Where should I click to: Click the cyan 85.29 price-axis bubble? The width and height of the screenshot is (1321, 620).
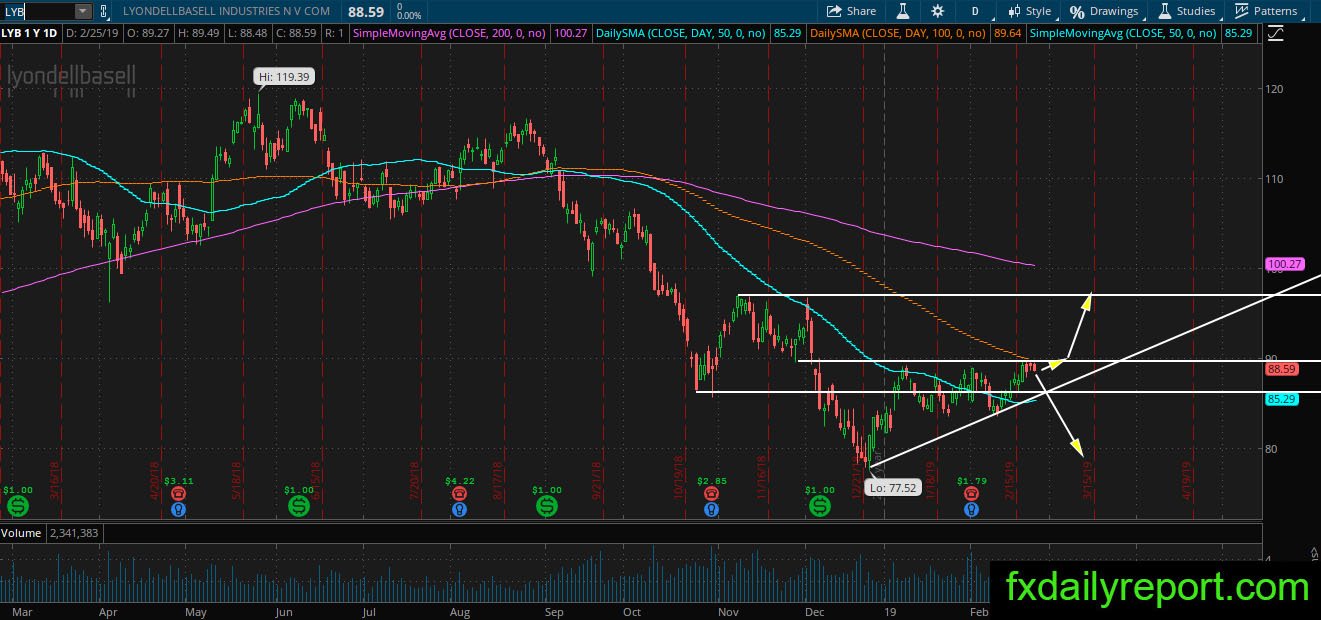1281,399
